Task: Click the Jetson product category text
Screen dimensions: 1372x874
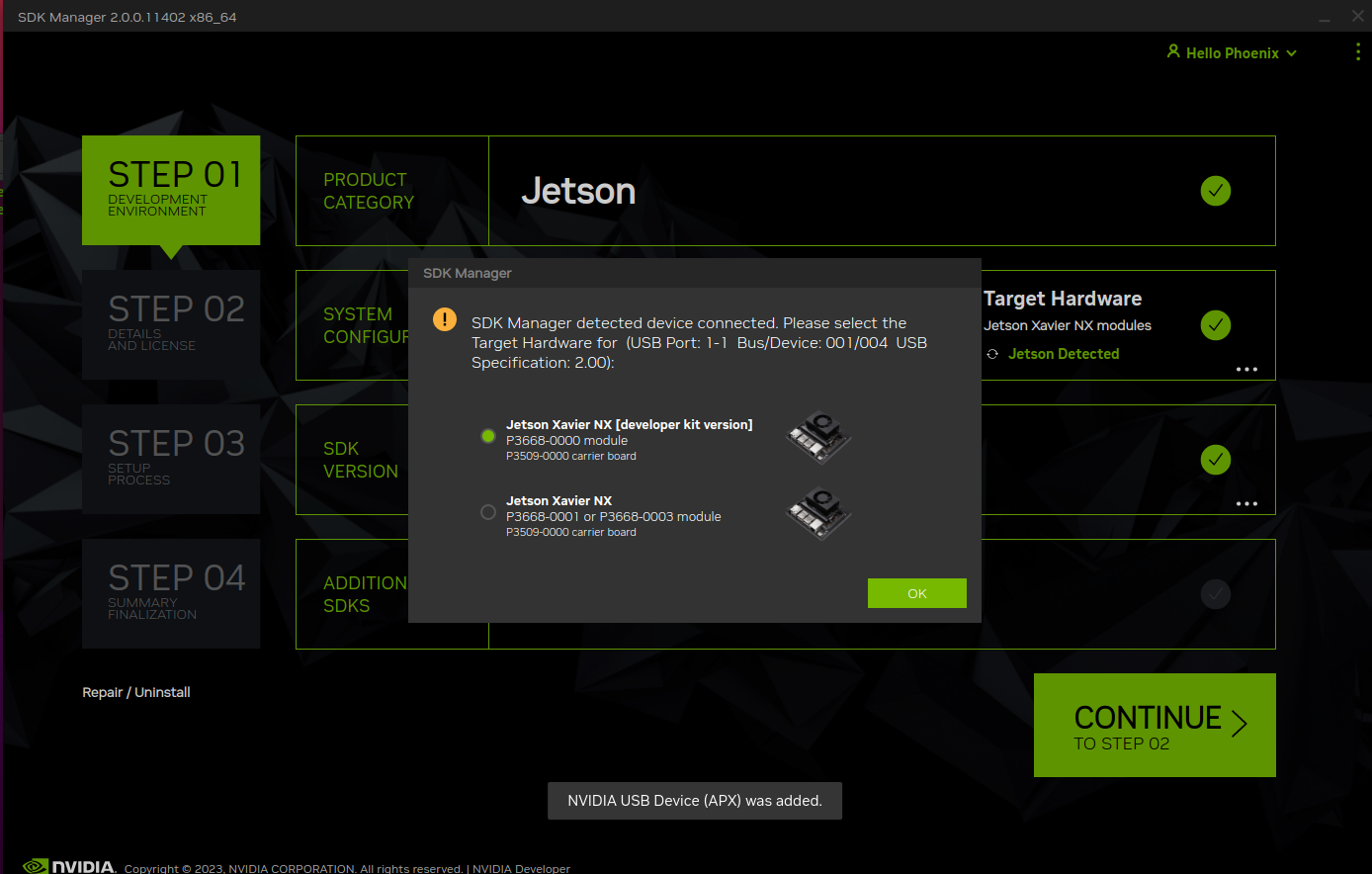Action: point(578,191)
